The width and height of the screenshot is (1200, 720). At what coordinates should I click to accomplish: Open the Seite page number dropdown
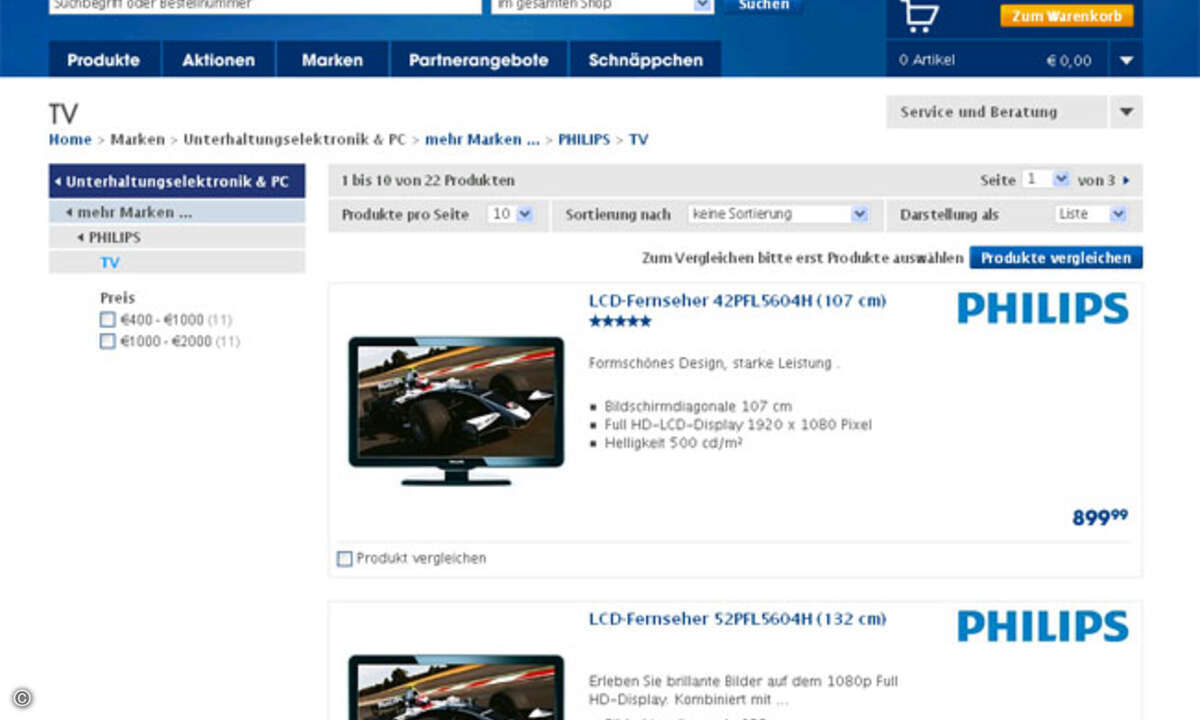click(x=1046, y=180)
